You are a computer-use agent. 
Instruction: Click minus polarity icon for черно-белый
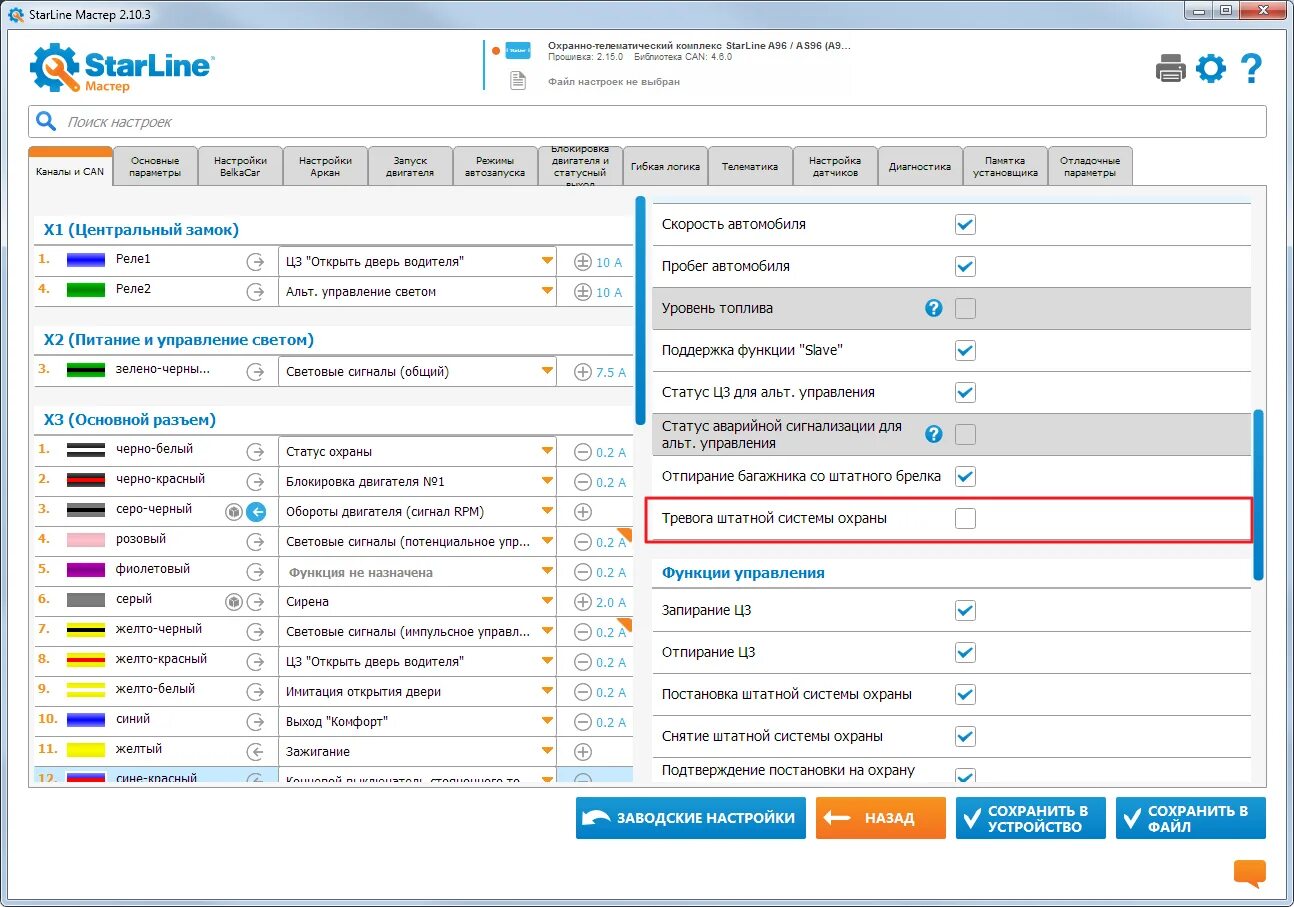[x=583, y=452]
